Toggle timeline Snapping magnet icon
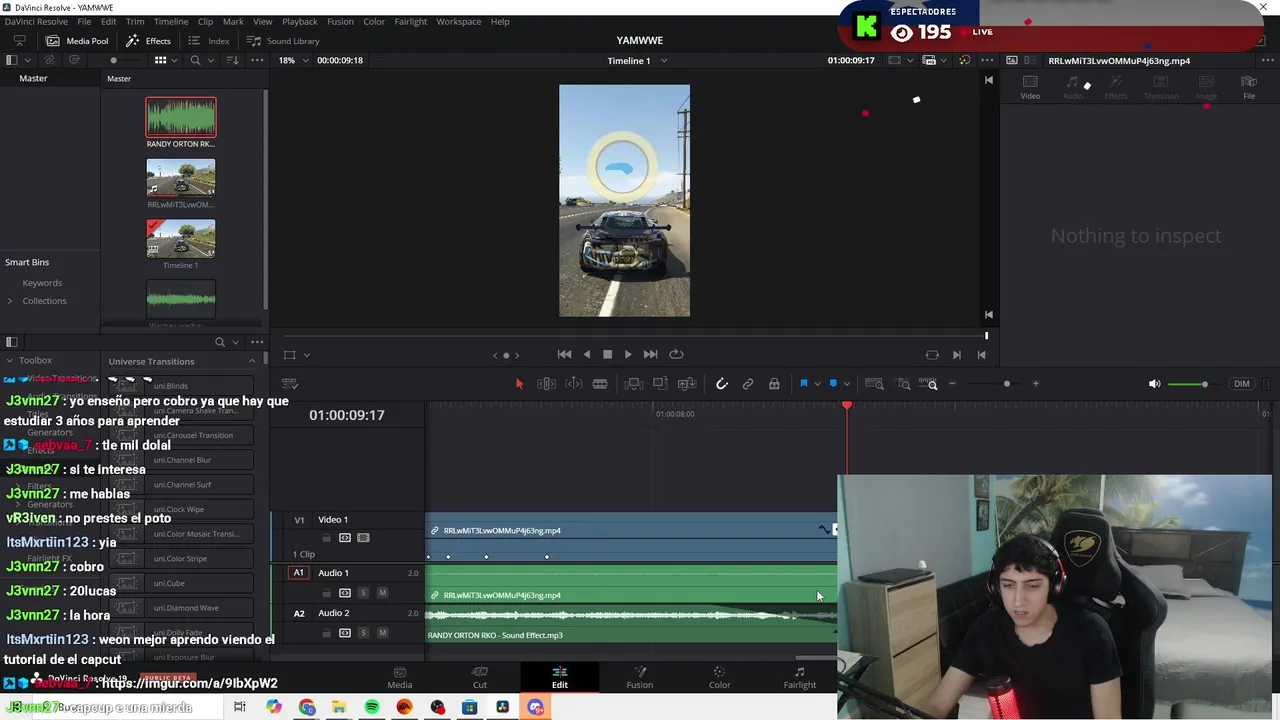 [722, 384]
